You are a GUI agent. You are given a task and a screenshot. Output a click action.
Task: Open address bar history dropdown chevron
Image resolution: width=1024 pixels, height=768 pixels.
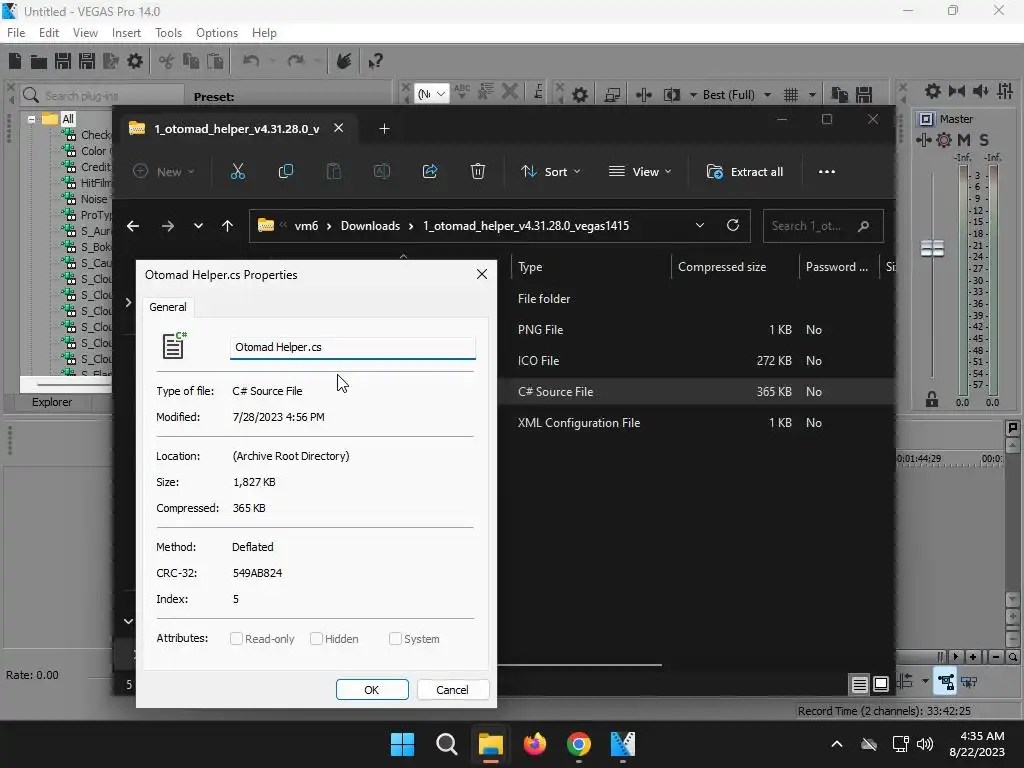(x=699, y=225)
